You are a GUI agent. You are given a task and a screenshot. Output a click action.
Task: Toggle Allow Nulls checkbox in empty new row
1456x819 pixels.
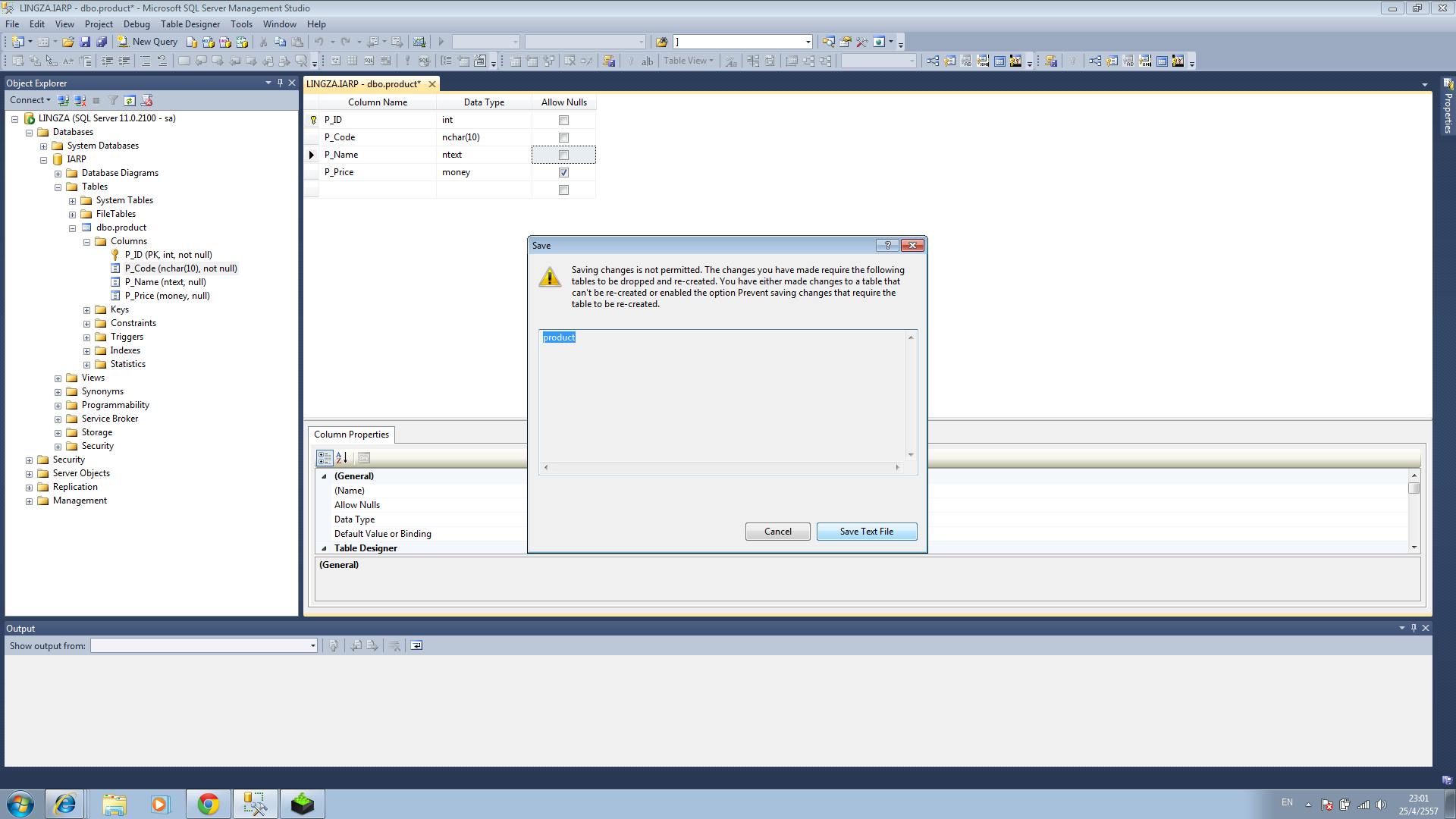tap(563, 190)
